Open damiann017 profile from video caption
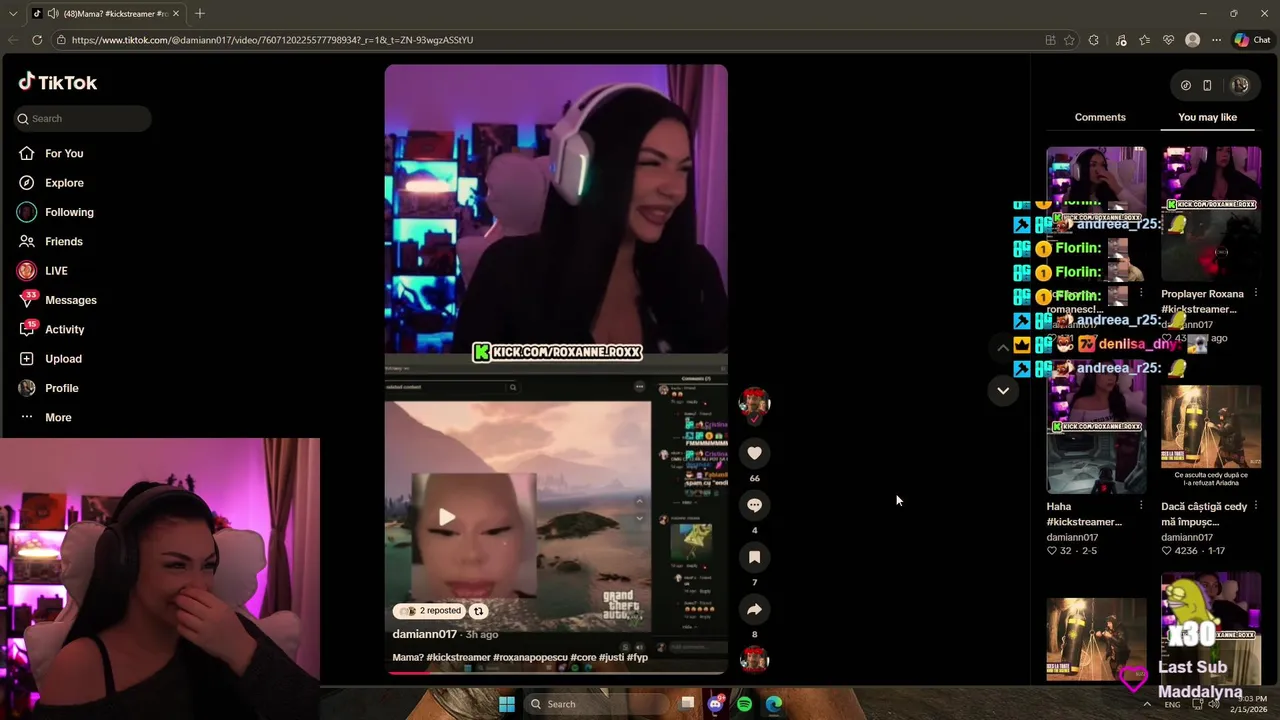The height and width of the screenshot is (720, 1280). [424, 634]
